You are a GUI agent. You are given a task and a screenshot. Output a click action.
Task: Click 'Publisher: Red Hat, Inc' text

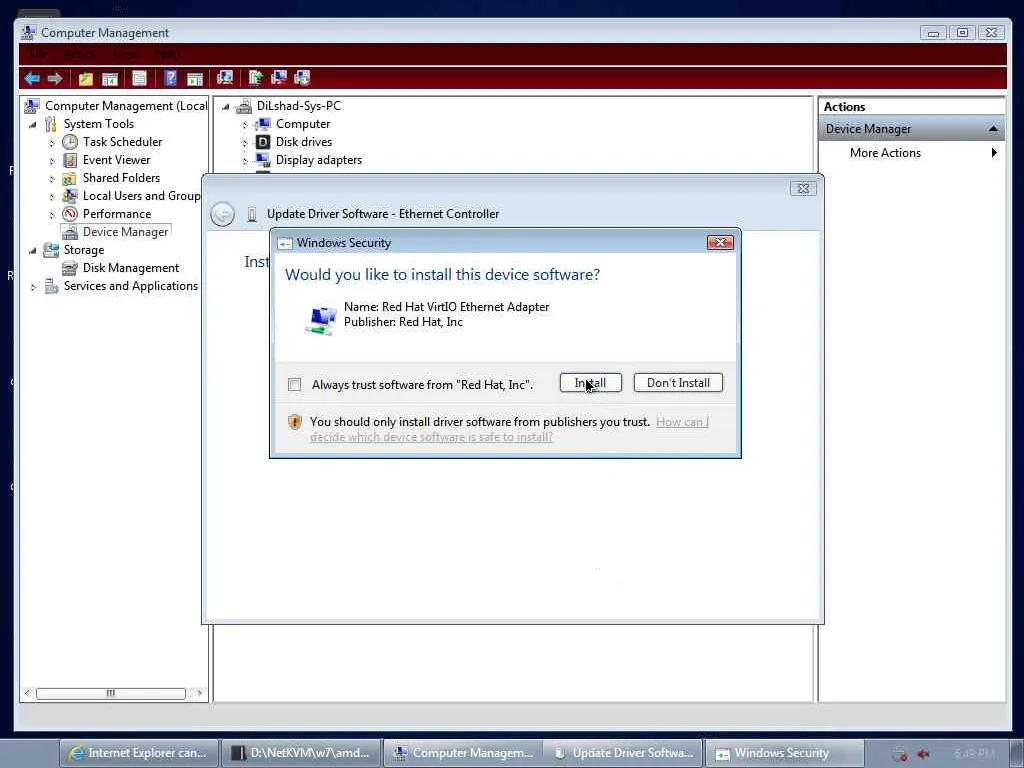(403, 322)
